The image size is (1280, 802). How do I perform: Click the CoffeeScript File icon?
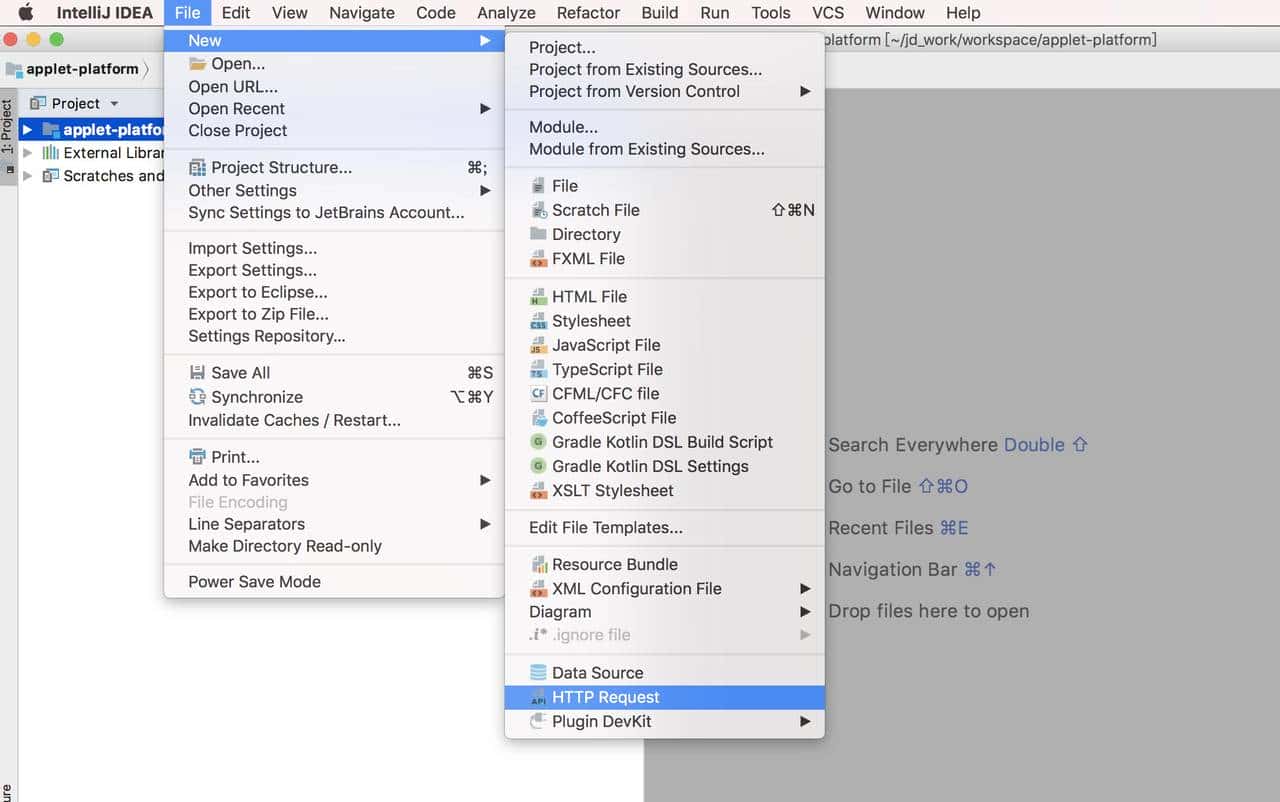[x=538, y=418]
